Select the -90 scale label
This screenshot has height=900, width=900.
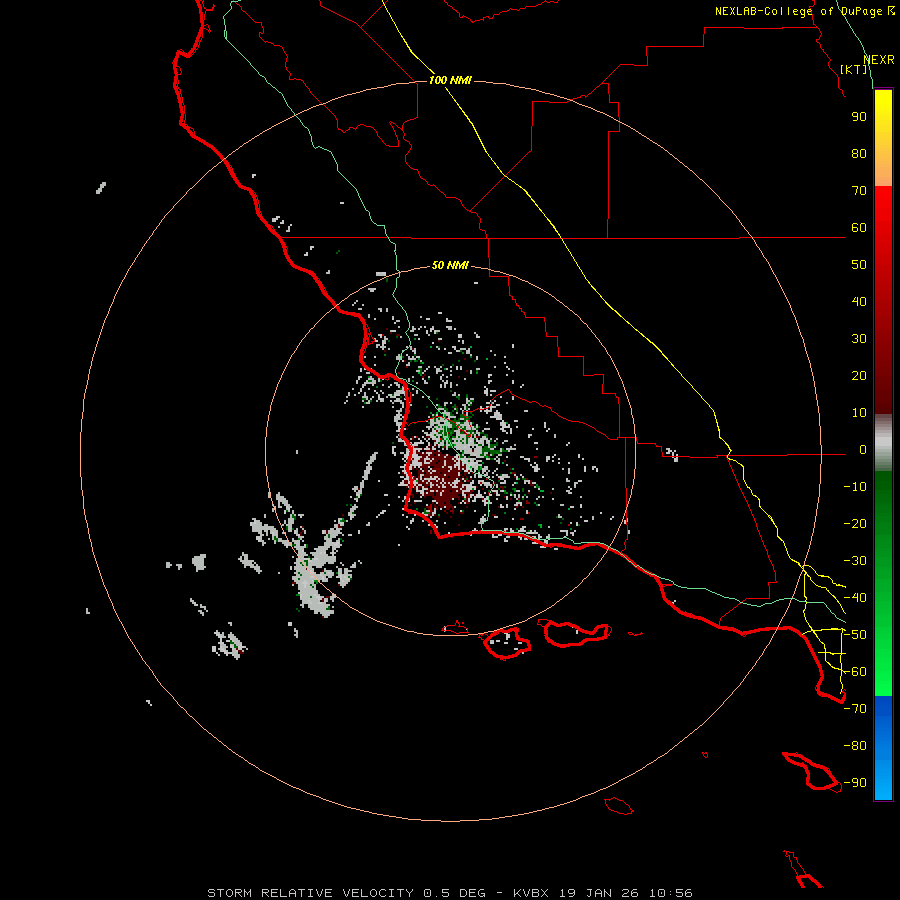pos(855,783)
